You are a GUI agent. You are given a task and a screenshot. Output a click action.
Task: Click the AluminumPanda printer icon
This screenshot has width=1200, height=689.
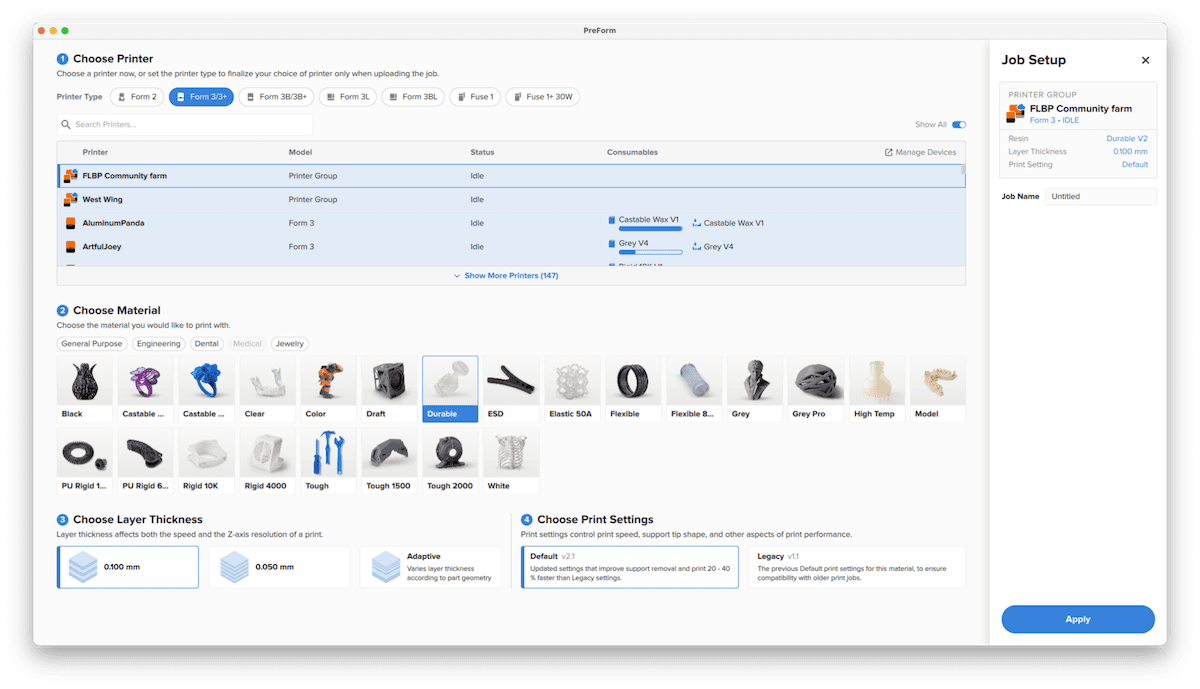(71, 223)
